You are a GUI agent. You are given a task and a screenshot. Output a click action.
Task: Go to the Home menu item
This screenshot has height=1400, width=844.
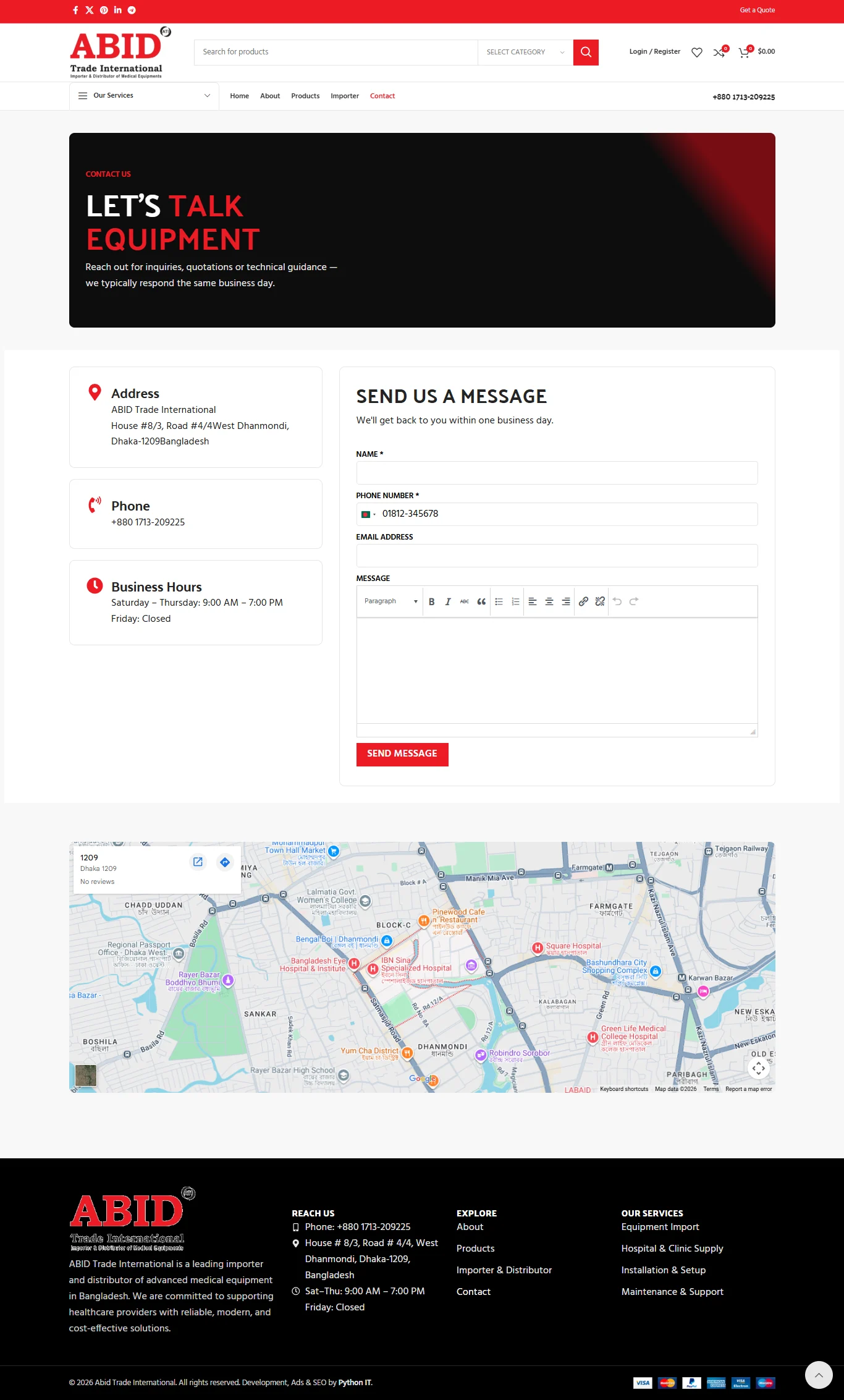[x=240, y=96]
